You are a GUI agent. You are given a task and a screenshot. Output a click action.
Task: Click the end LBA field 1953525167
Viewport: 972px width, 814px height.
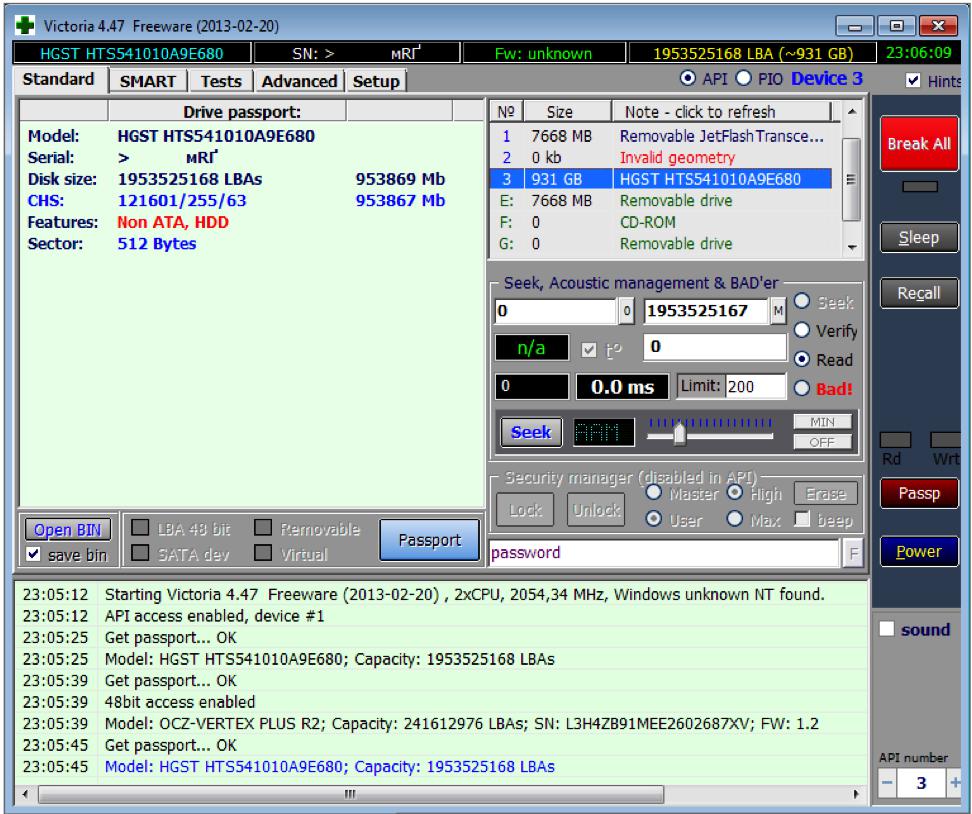pos(706,311)
